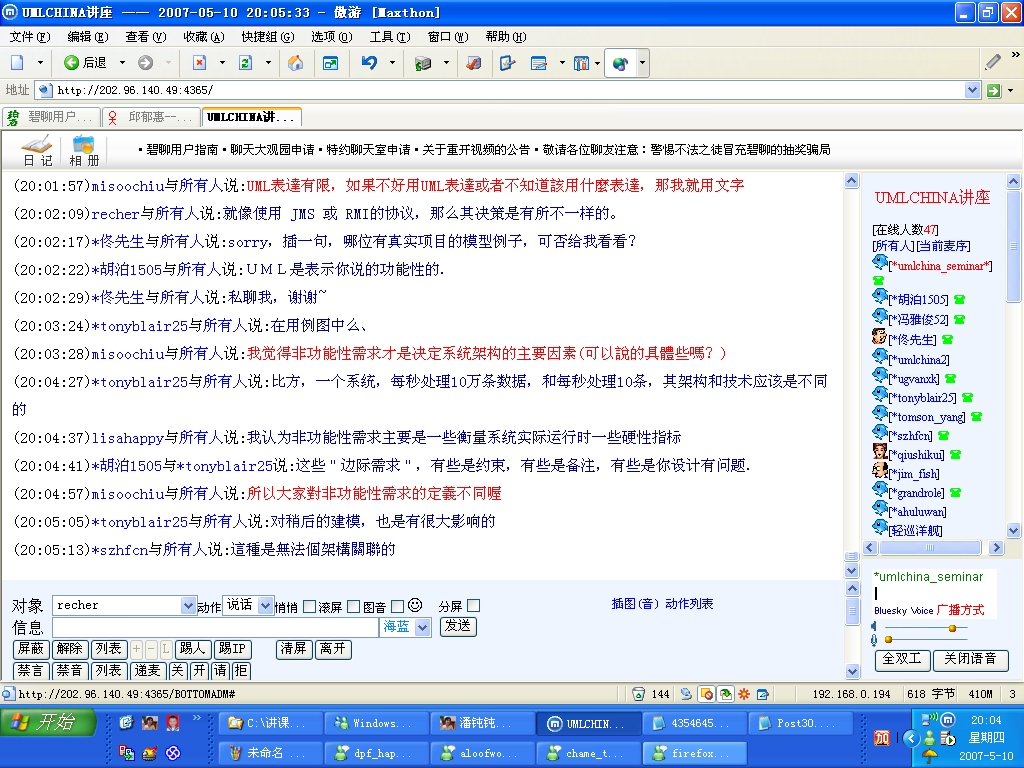Click the 发送 send button
Image resolution: width=1024 pixels, height=768 pixels.
pos(458,626)
